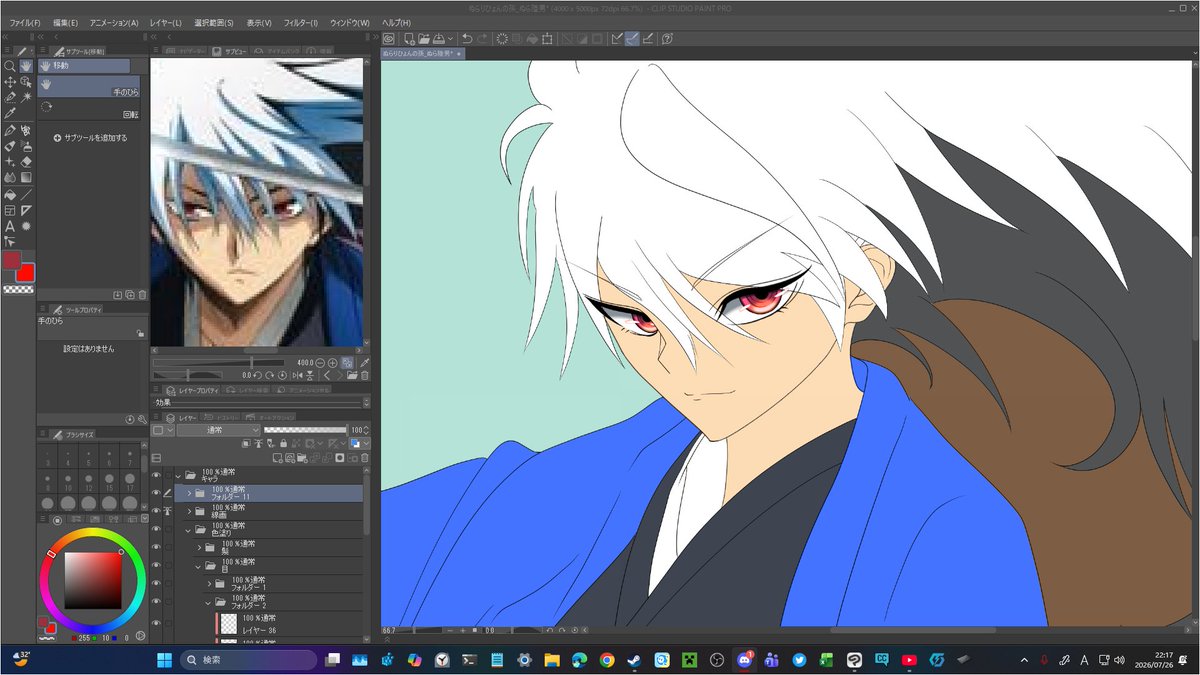Select the Move layer tool
Image resolution: width=1200 pixels, height=675 pixels.
tap(10, 82)
